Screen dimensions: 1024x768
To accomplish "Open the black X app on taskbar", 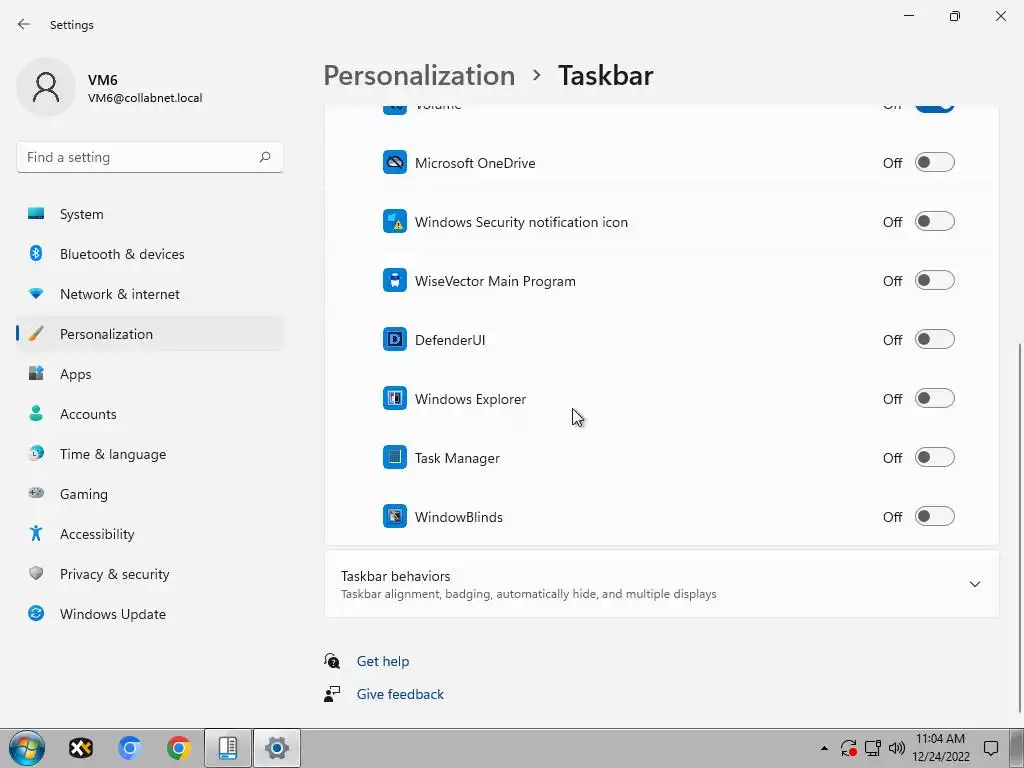I will pyautogui.click(x=81, y=748).
